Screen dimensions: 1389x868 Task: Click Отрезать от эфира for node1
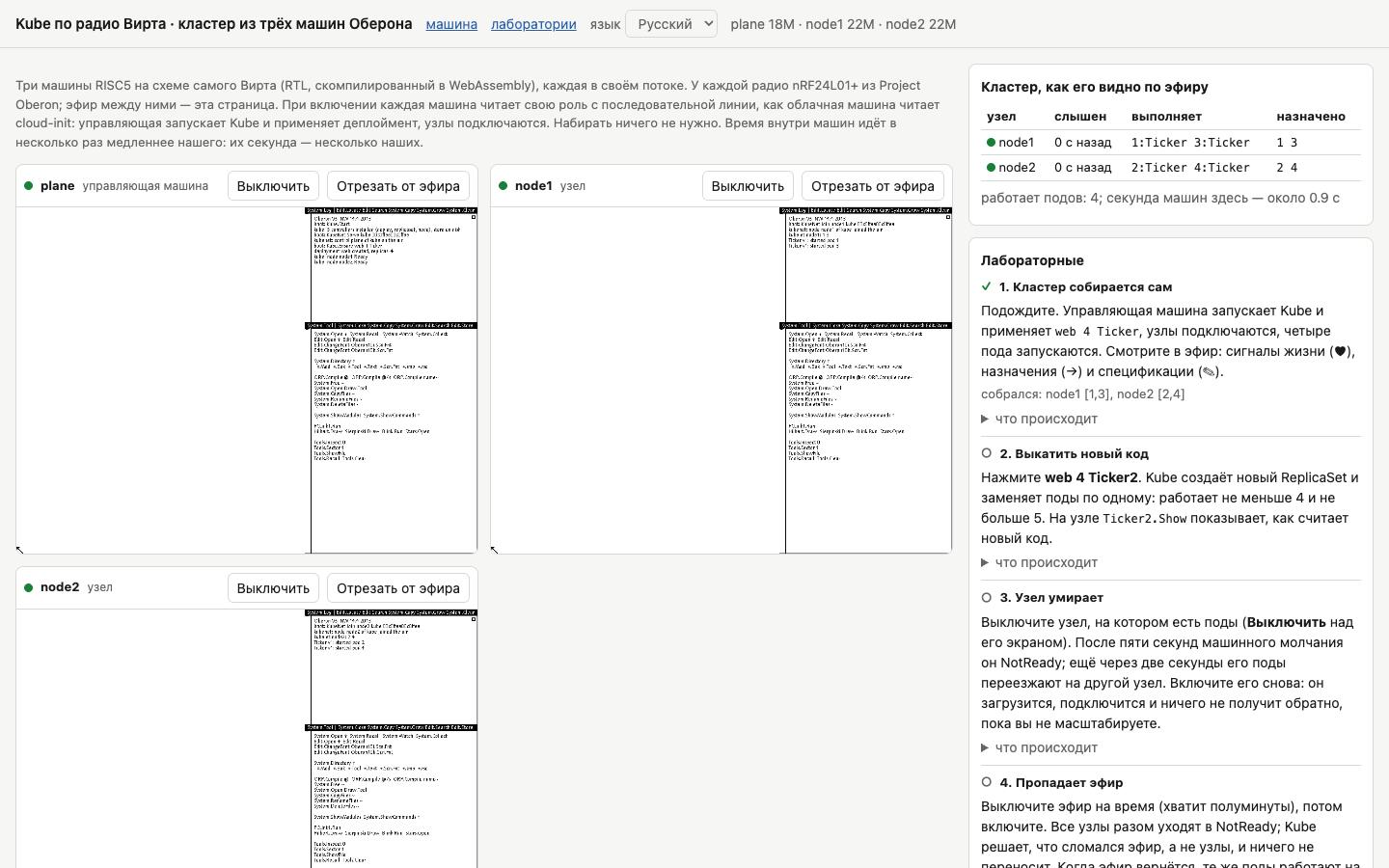(873, 186)
